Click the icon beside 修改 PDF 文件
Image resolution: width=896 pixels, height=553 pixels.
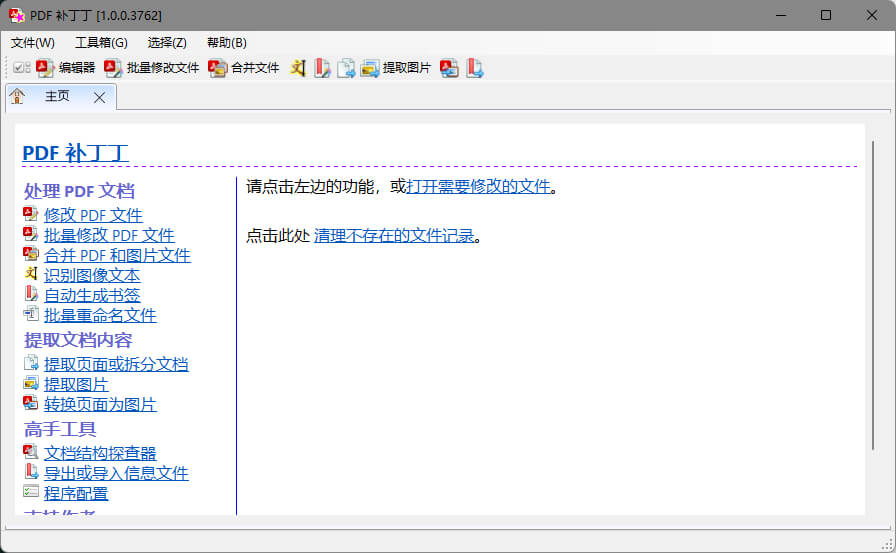pyautogui.click(x=31, y=214)
